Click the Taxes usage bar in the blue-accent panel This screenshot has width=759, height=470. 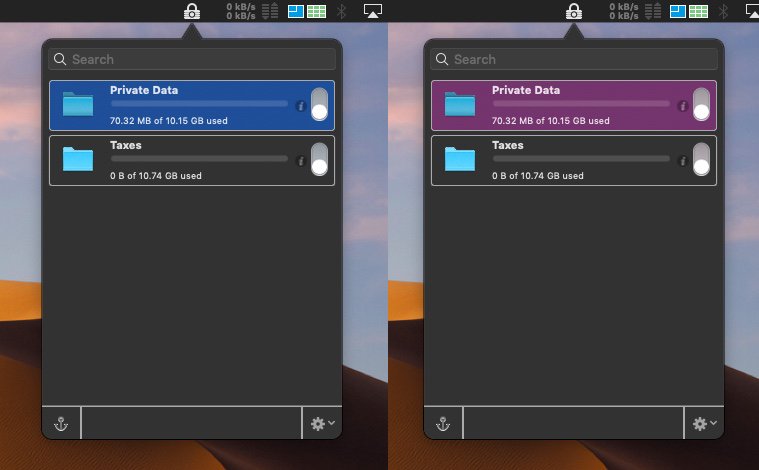199,159
